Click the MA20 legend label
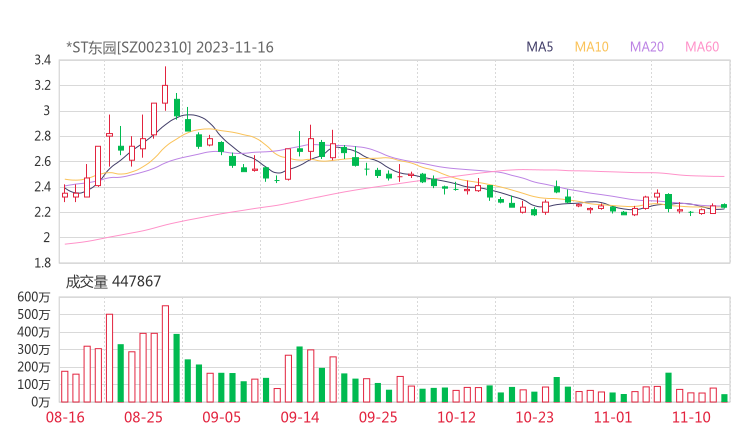The width and height of the screenshot is (740, 440). click(x=647, y=47)
